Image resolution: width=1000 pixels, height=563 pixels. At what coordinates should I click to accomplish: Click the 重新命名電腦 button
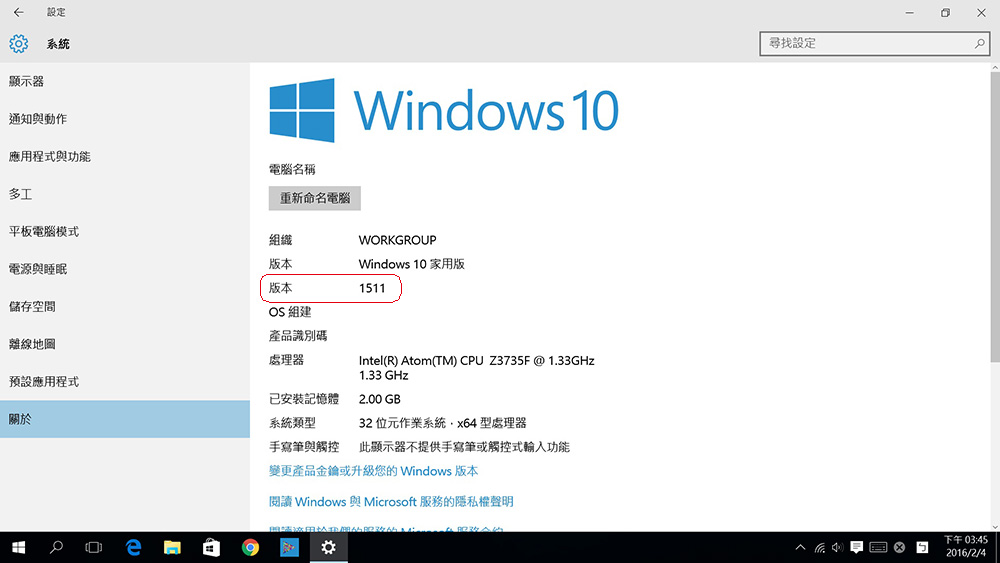pos(314,198)
